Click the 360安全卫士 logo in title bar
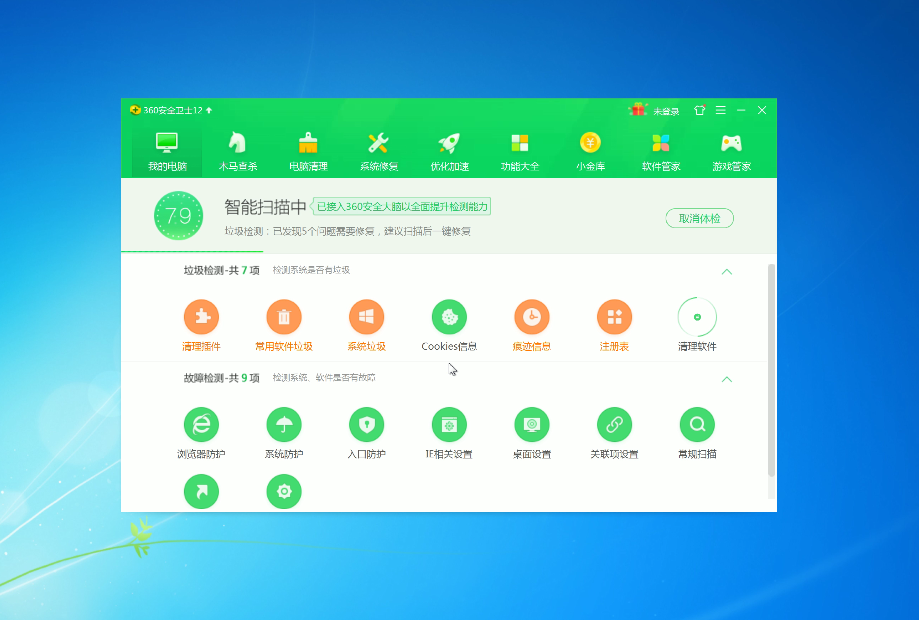The width and height of the screenshot is (919, 620). [135, 110]
